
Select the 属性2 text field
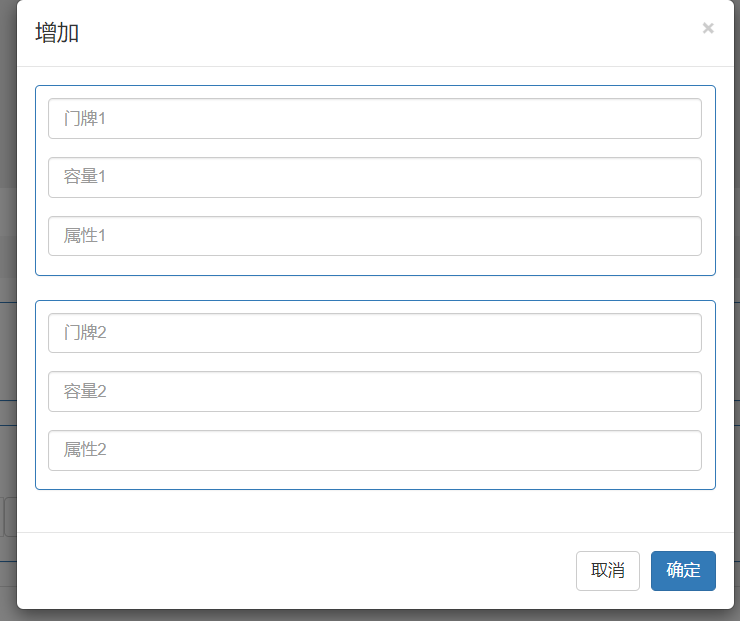[375, 450]
